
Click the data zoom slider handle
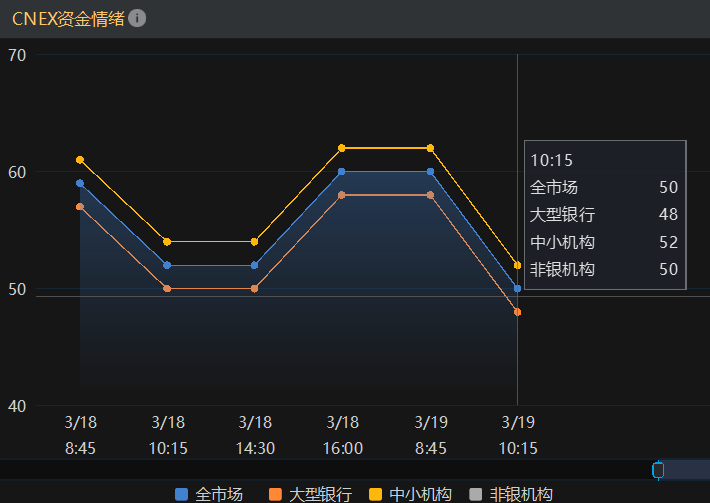(658, 469)
